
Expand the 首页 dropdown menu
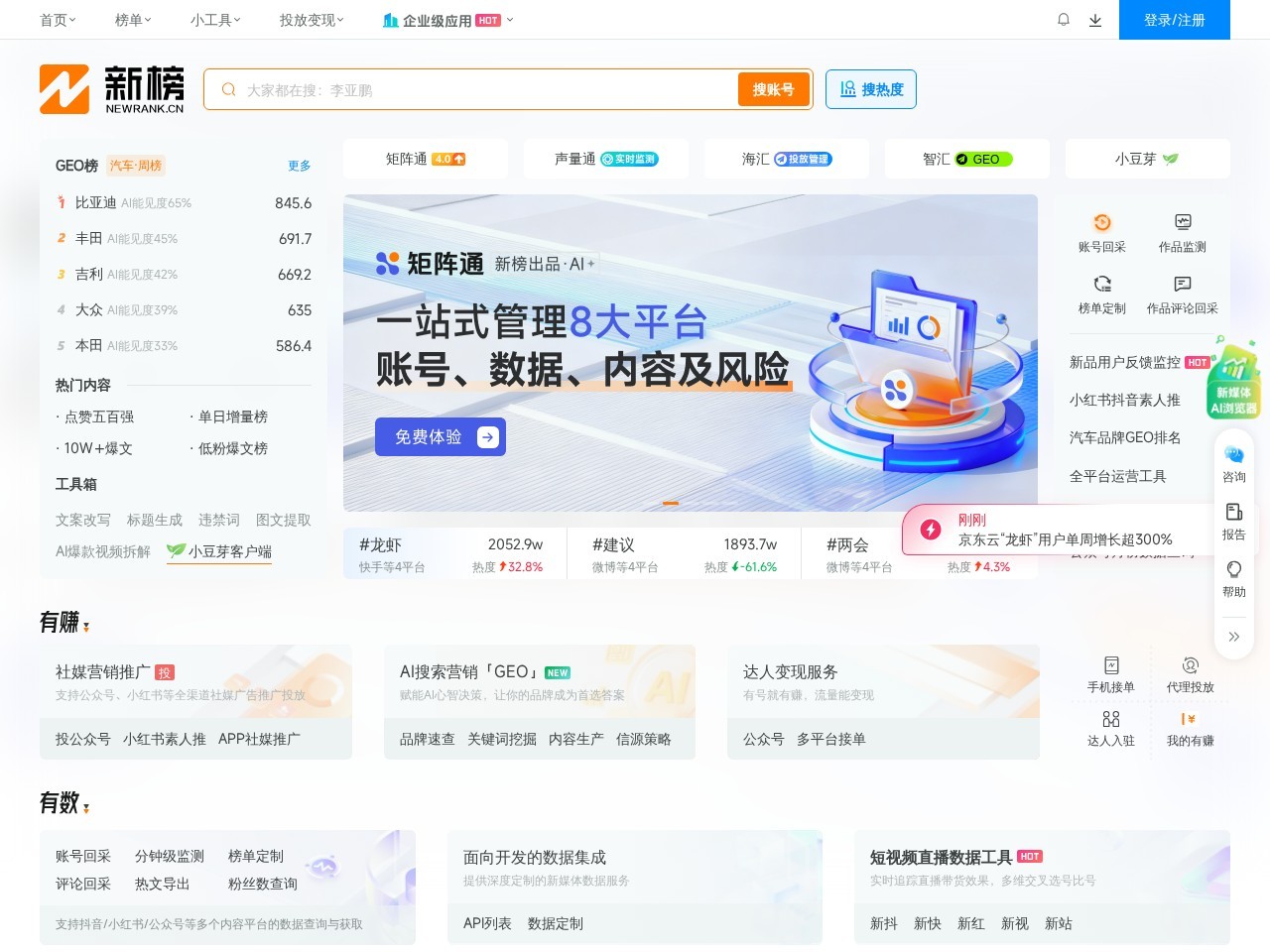(57, 20)
